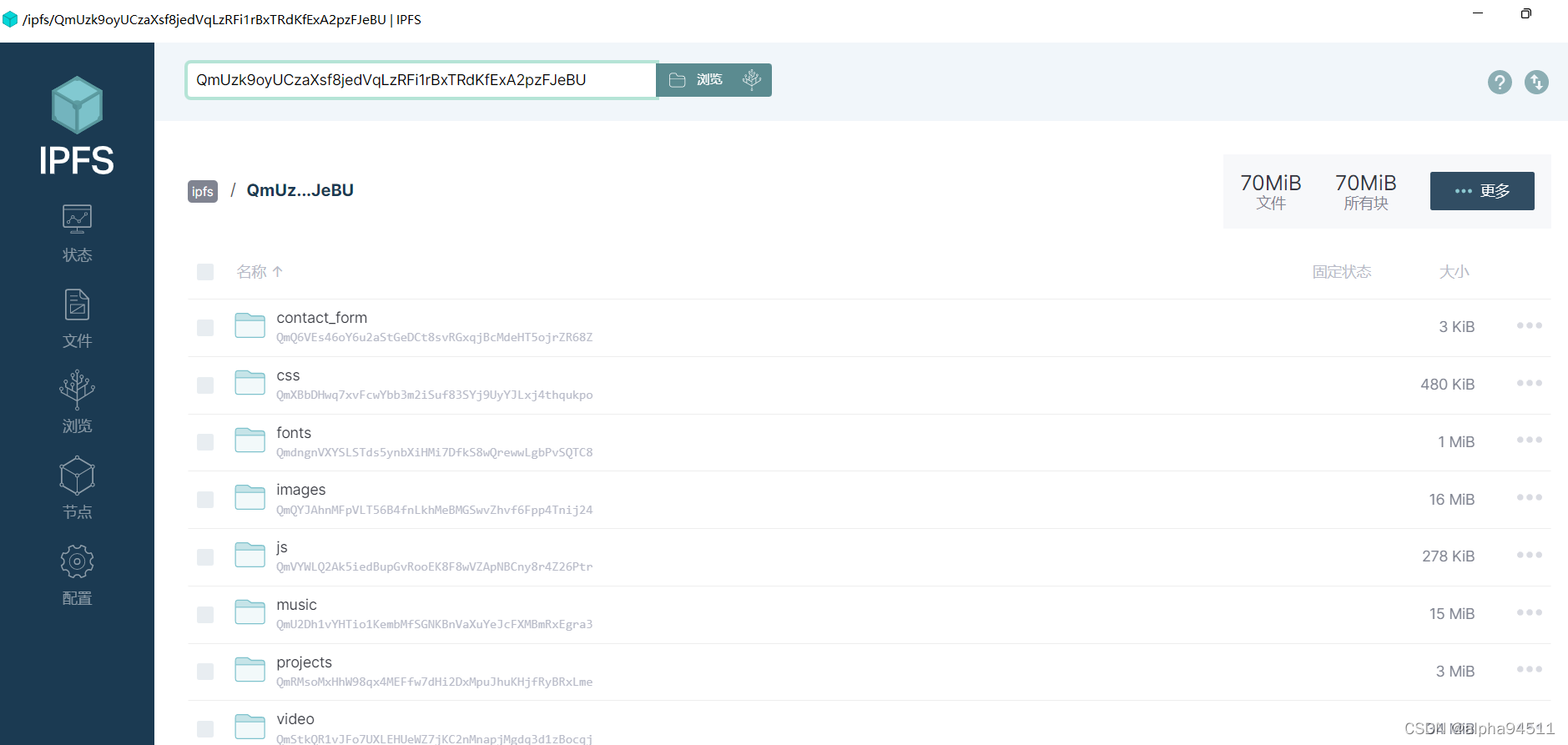Click the css 480 KiB size value
1568x745 pixels.
pos(1448,385)
